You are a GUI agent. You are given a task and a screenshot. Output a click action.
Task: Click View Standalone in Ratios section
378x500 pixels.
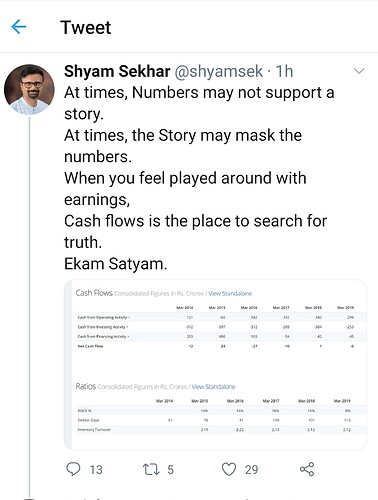coord(214,387)
